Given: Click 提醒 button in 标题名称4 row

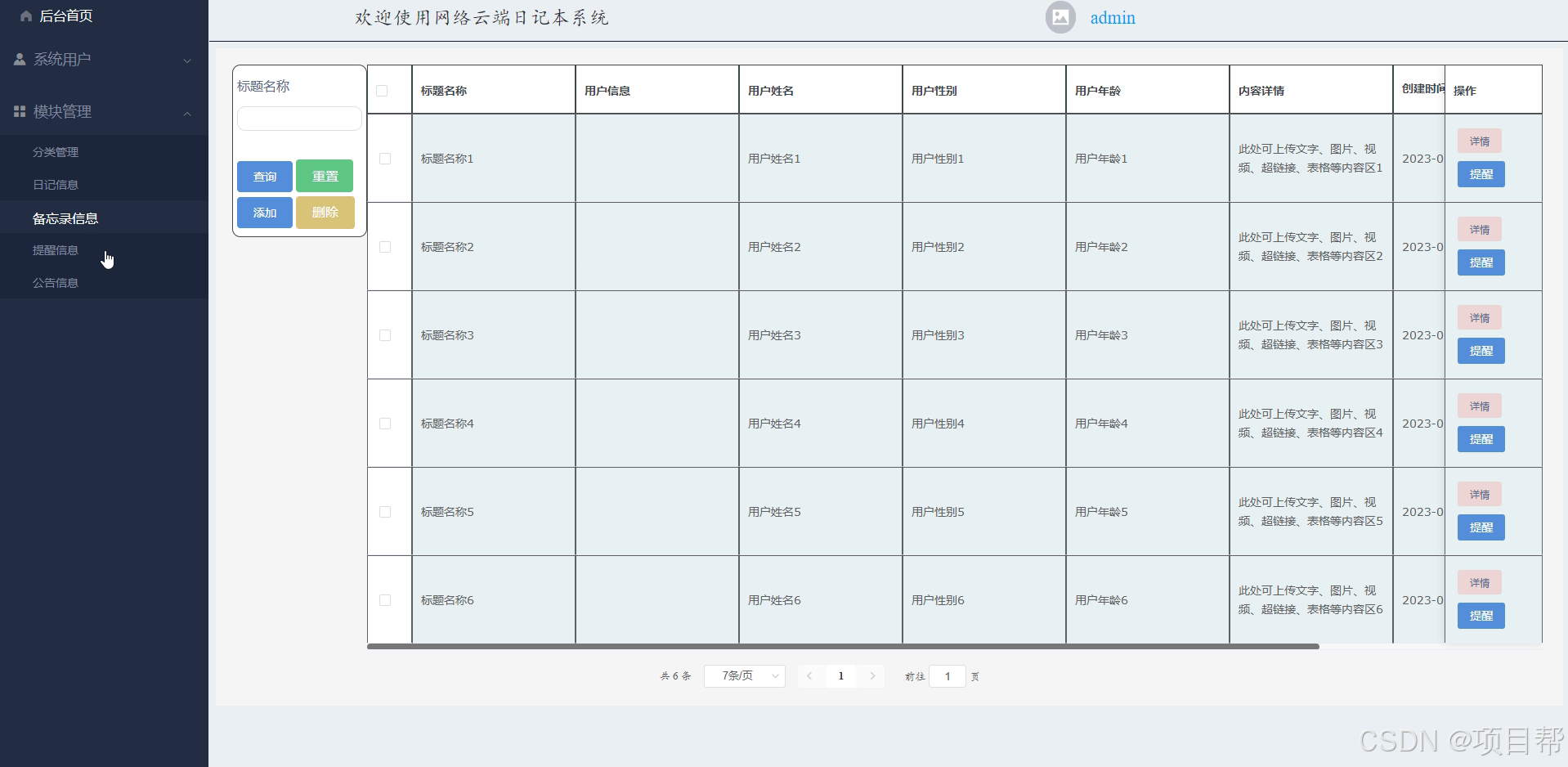Looking at the screenshot, I should tap(1481, 439).
